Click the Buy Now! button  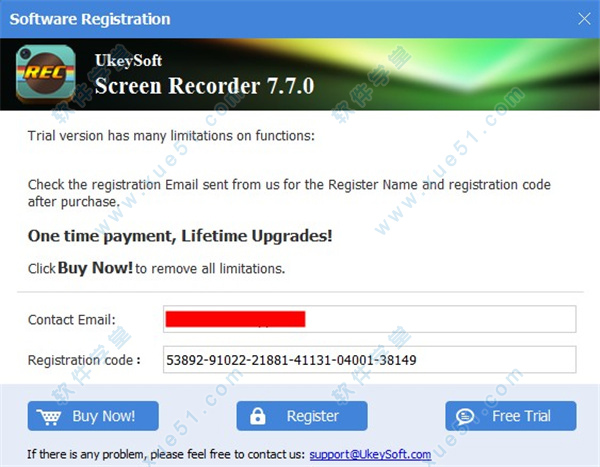93,416
